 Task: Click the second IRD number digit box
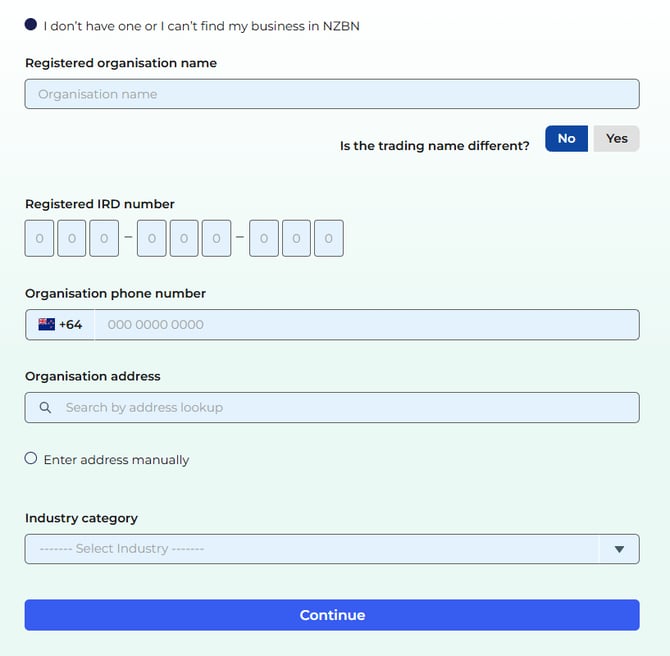click(x=72, y=239)
